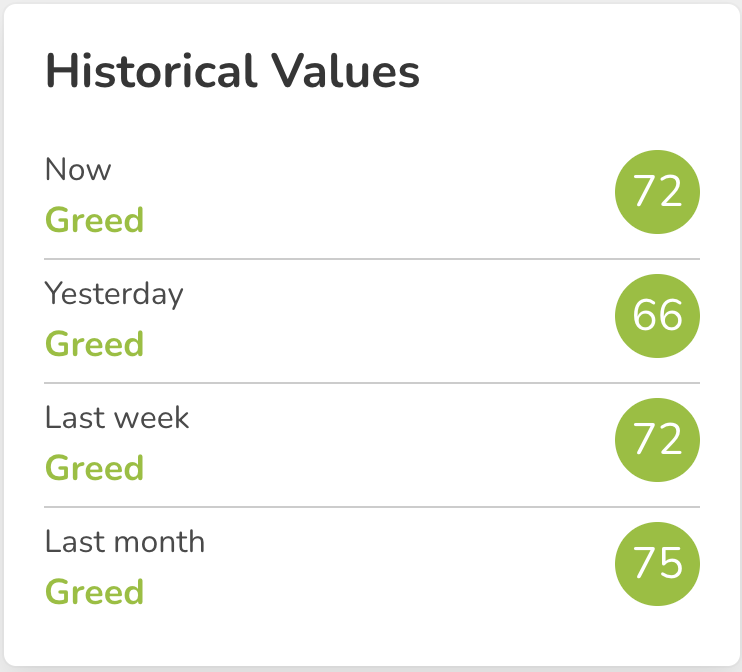Click the divider line below Last week row

coord(372,507)
